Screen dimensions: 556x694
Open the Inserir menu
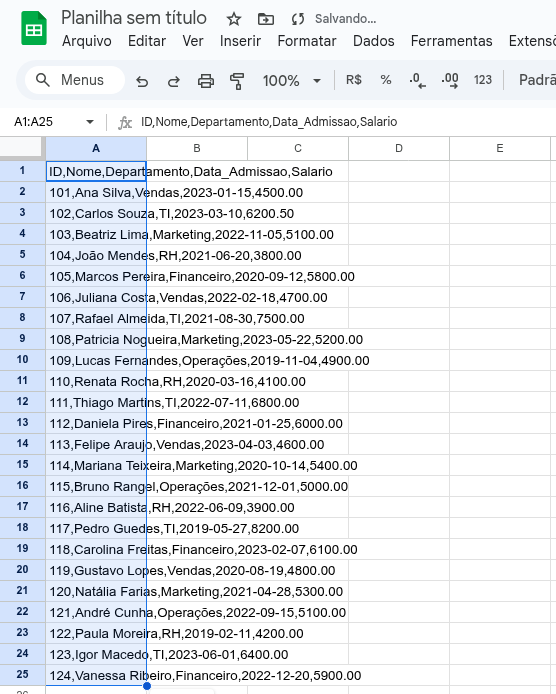(240, 41)
